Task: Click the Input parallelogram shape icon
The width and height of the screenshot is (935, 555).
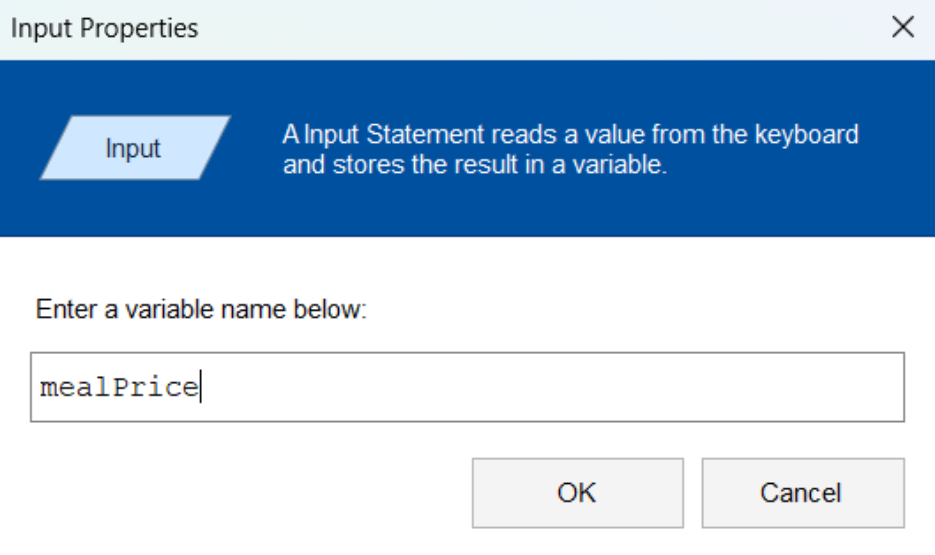Action: pyautogui.click(x=135, y=148)
